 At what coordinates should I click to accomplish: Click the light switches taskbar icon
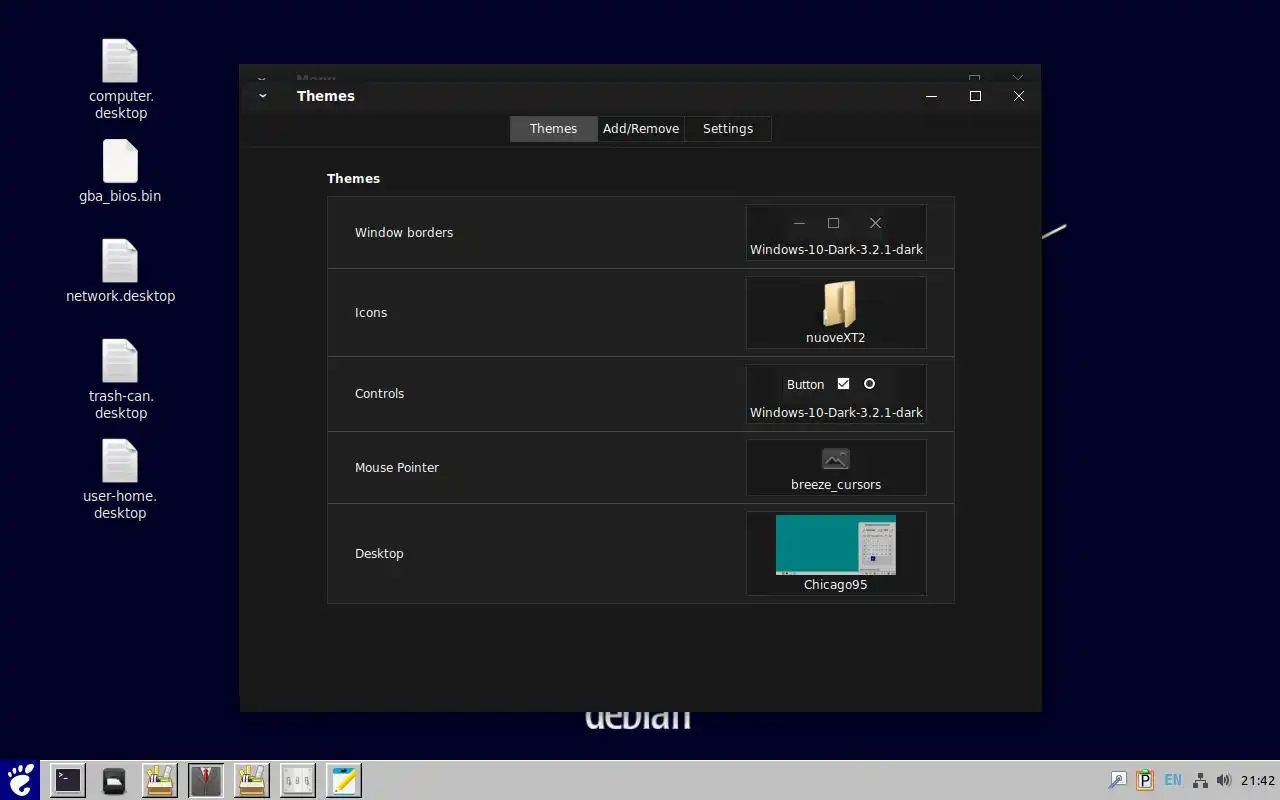click(x=298, y=780)
